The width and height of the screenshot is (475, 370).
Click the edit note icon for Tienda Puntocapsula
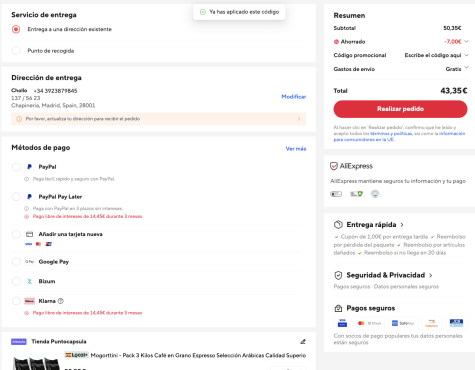[303, 341]
